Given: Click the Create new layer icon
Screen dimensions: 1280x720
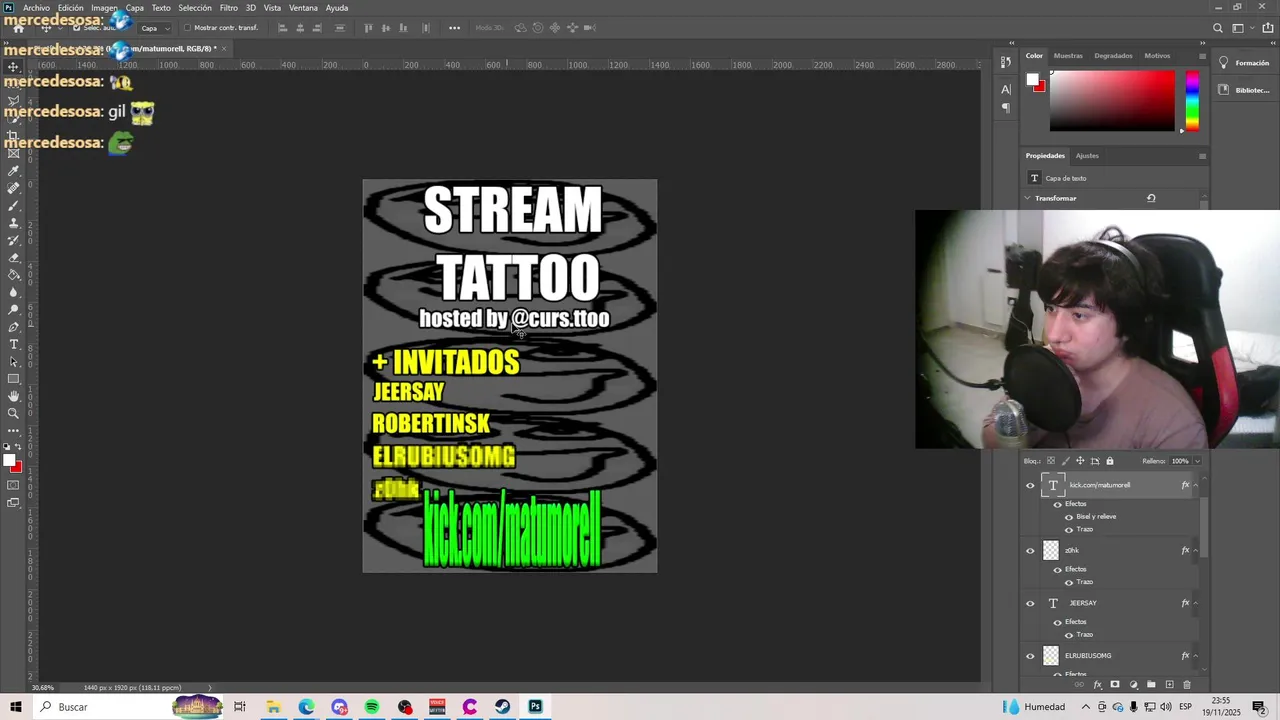Looking at the screenshot, I should pos(1169,685).
